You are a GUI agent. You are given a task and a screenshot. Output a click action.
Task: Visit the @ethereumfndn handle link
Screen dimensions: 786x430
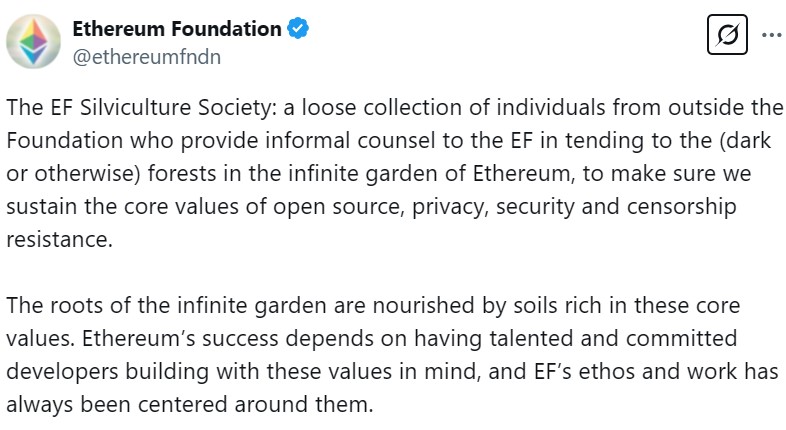click(x=146, y=56)
